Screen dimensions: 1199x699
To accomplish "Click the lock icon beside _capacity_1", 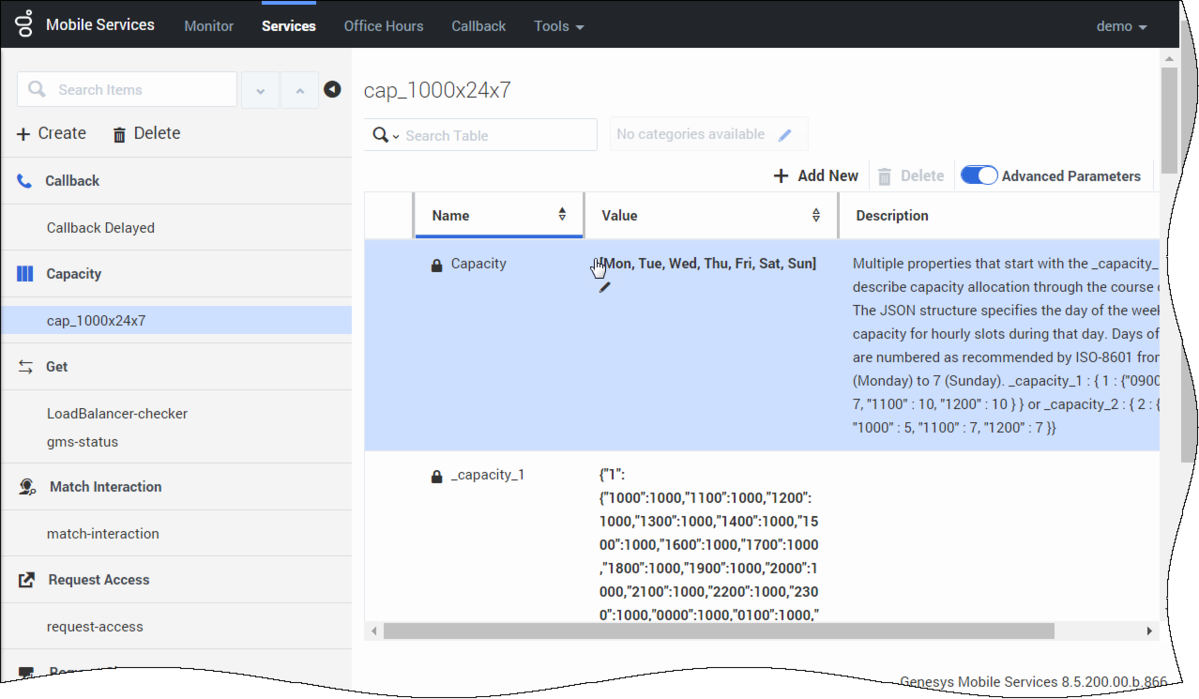I will pyautogui.click(x=437, y=476).
